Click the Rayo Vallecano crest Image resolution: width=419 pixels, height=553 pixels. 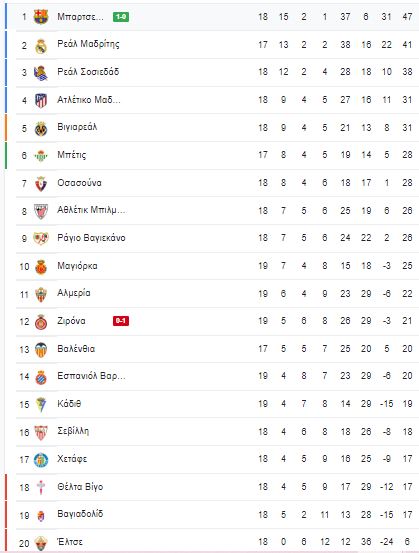[x=41, y=239]
